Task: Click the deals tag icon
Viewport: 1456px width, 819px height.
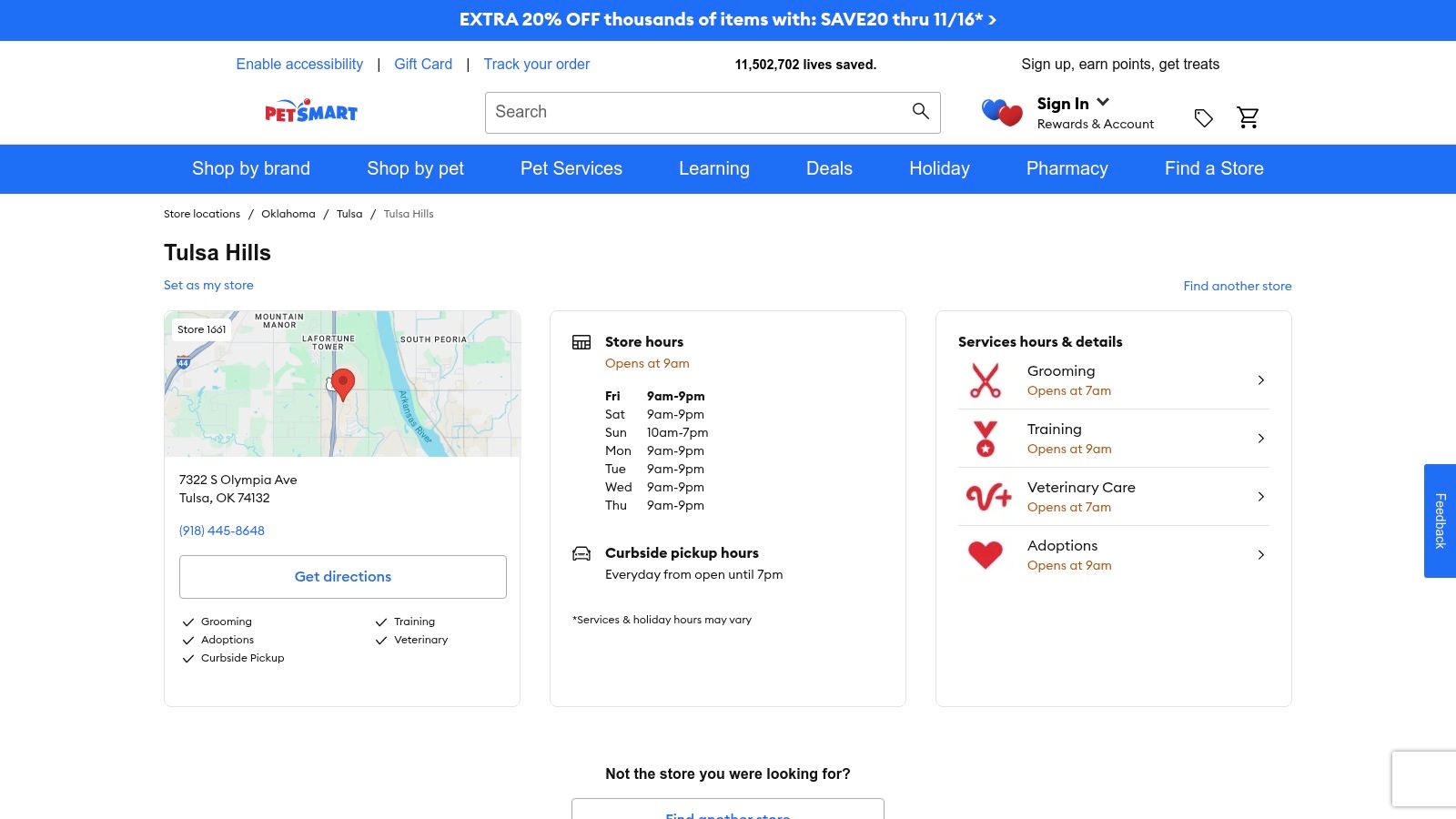Action: pos(1203,118)
